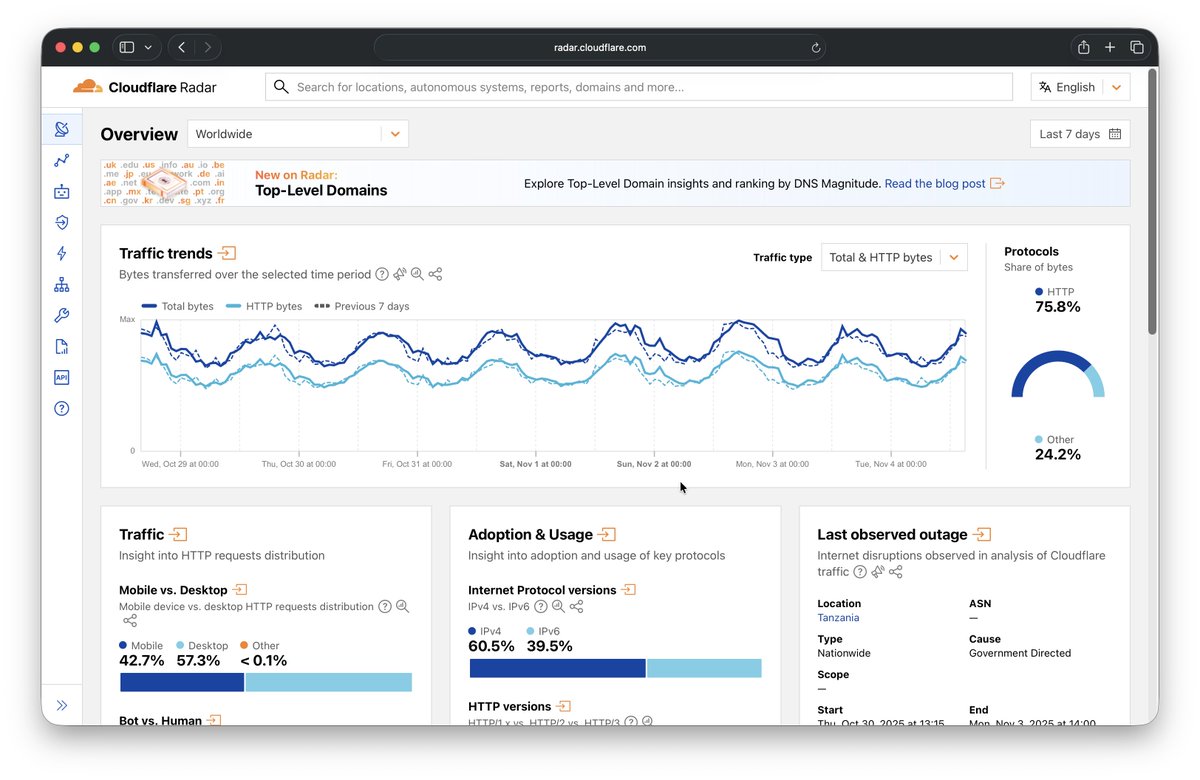1200x780 pixels.
Task: Open the Bots robot sidebar icon
Action: point(62,192)
